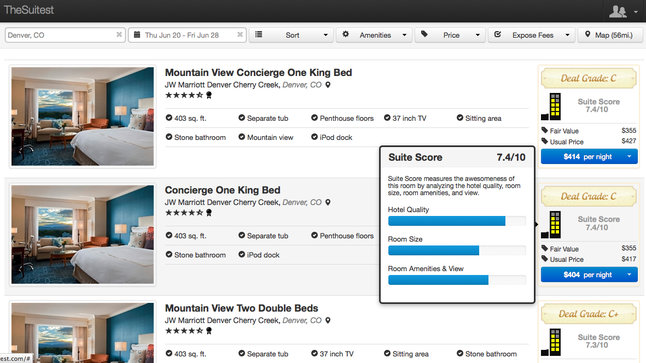The width and height of the screenshot is (646, 363).
Task: Open the Price filter dropdown
Action: click(x=449, y=35)
